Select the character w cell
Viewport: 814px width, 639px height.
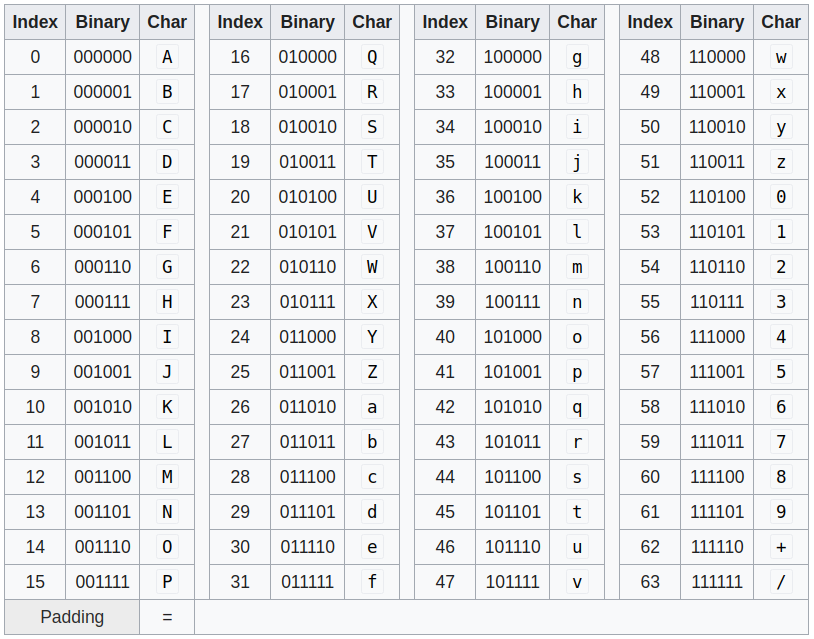tap(781, 57)
